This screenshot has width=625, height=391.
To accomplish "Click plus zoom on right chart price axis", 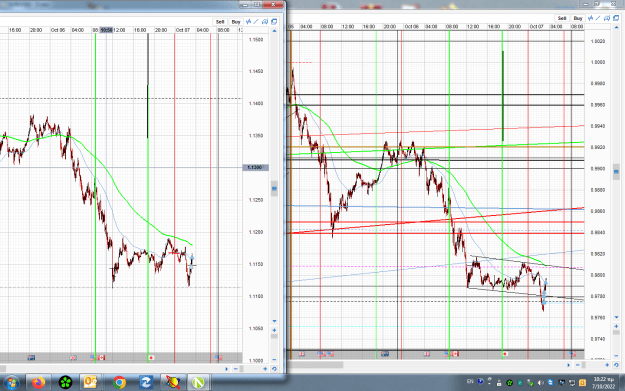I will point(616,326).
